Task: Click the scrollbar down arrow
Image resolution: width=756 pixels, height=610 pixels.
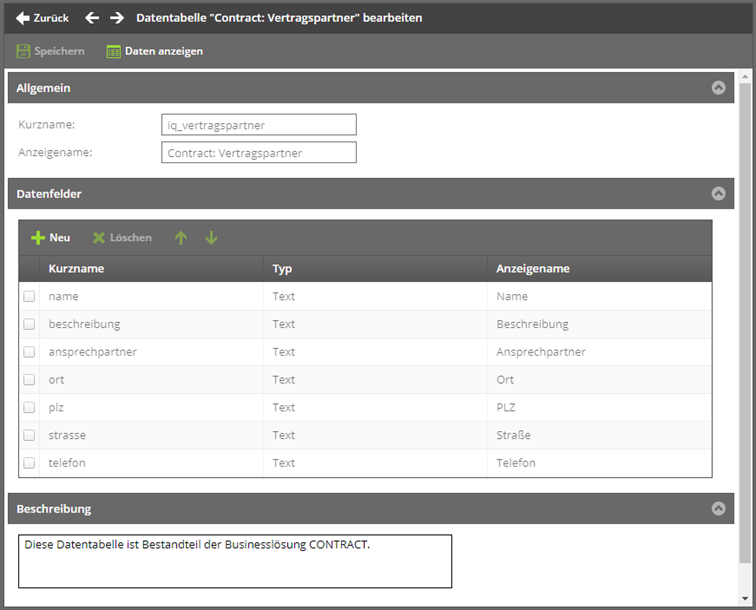Action: tap(745, 598)
